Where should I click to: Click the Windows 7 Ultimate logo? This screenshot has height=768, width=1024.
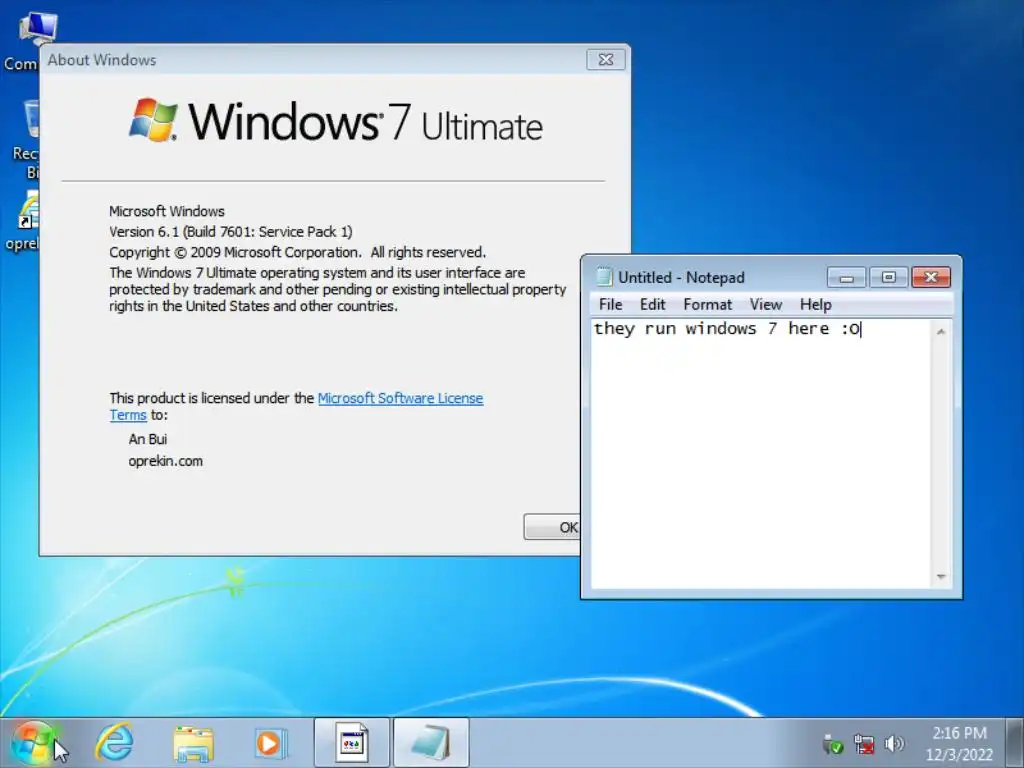pyautogui.click(x=336, y=121)
